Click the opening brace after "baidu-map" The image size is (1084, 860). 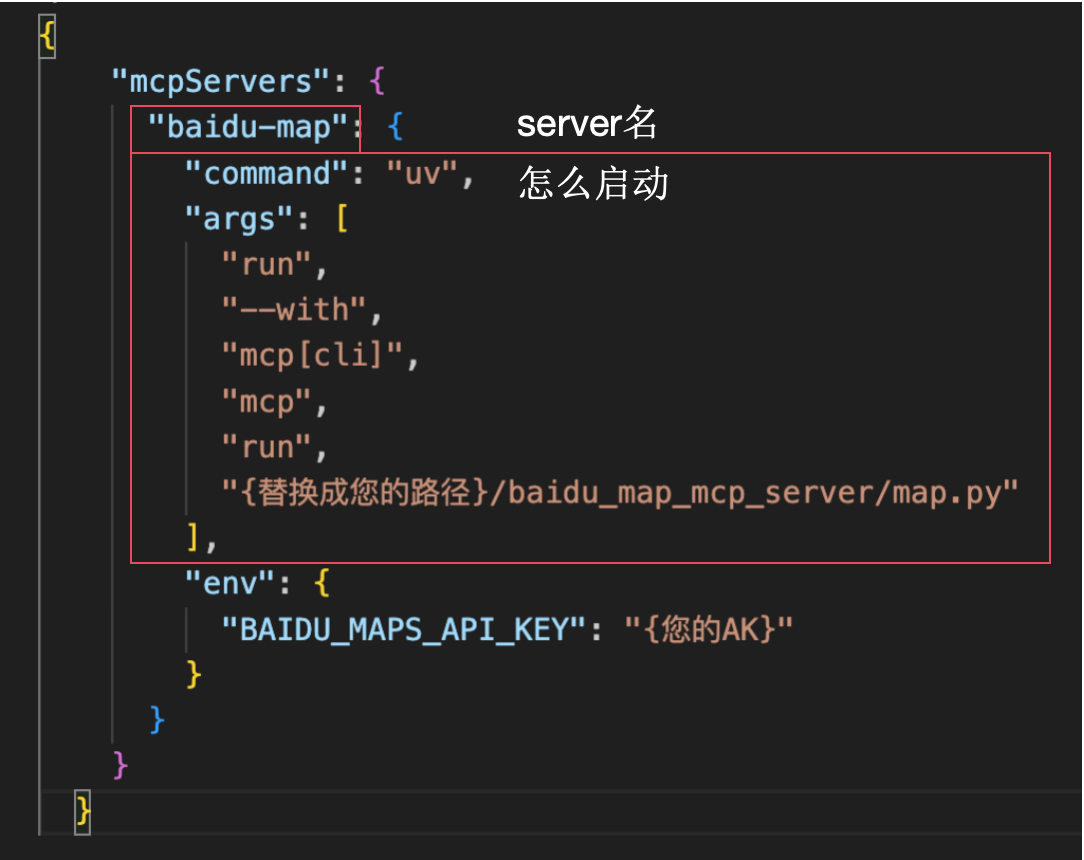[395, 127]
